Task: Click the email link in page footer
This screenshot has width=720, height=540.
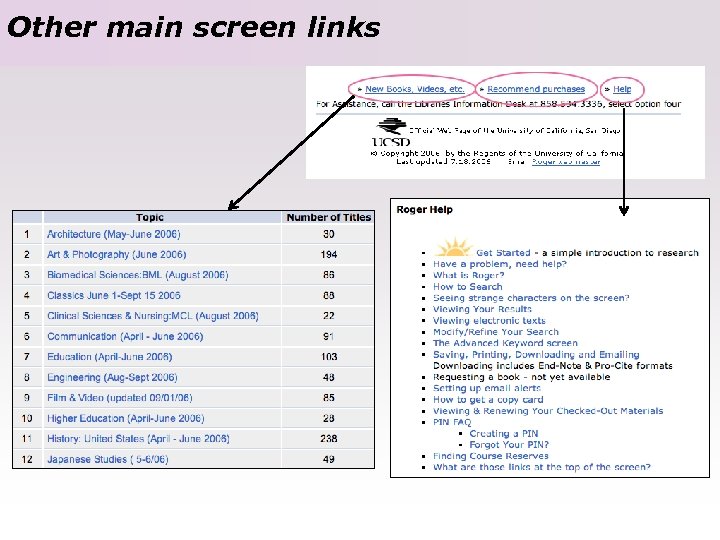Action: [x=566, y=162]
